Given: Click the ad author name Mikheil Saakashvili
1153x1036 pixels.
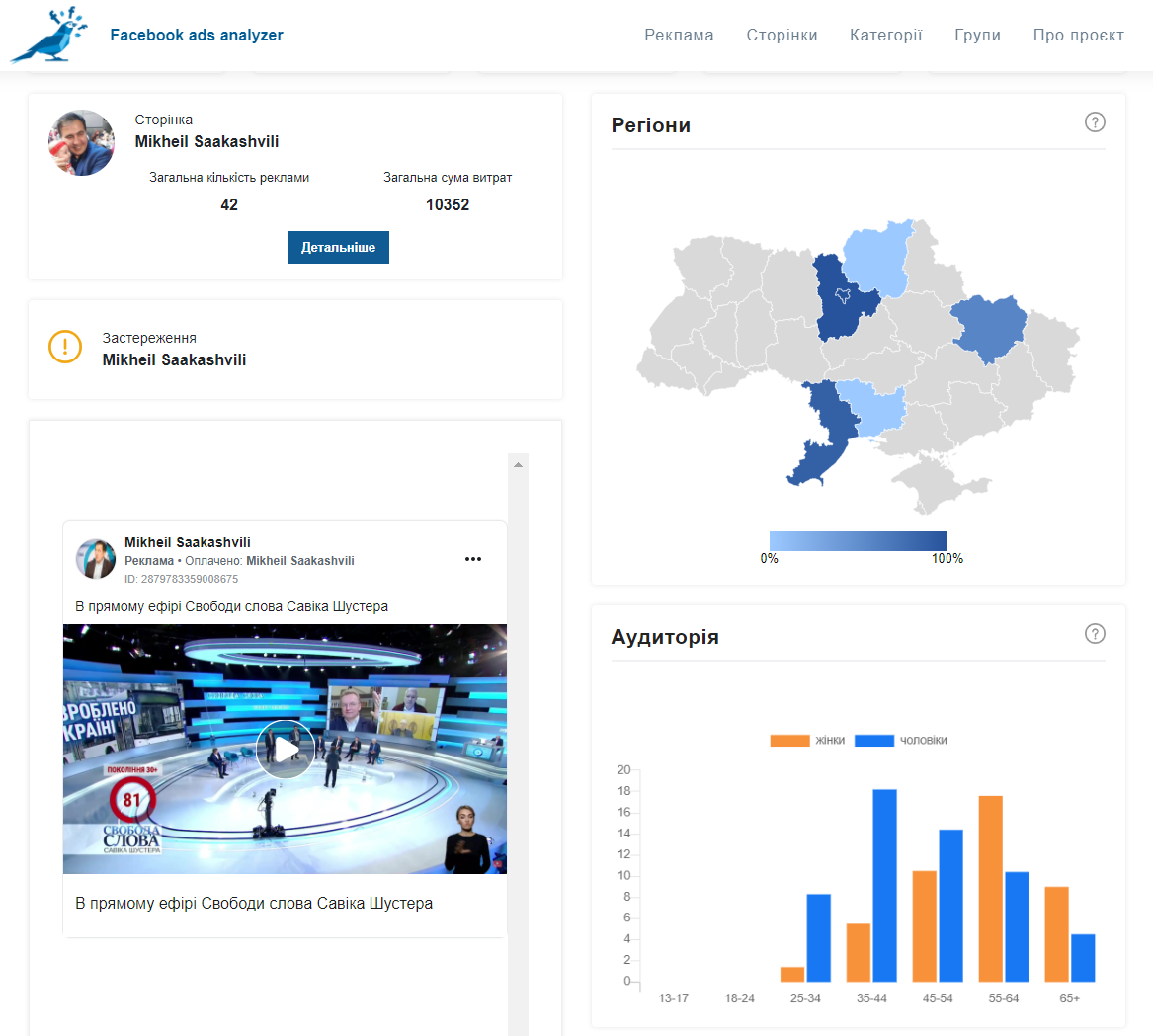Looking at the screenshot, I should (x=188, y=542).
